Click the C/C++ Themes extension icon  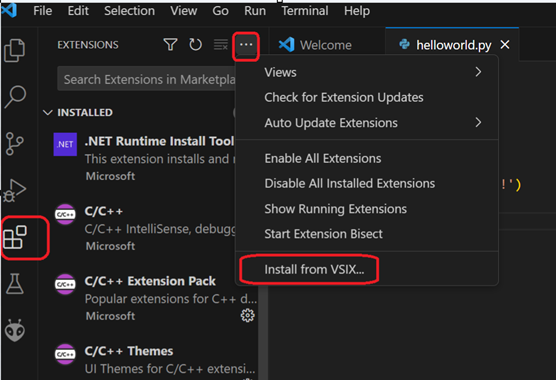[65, 354]
